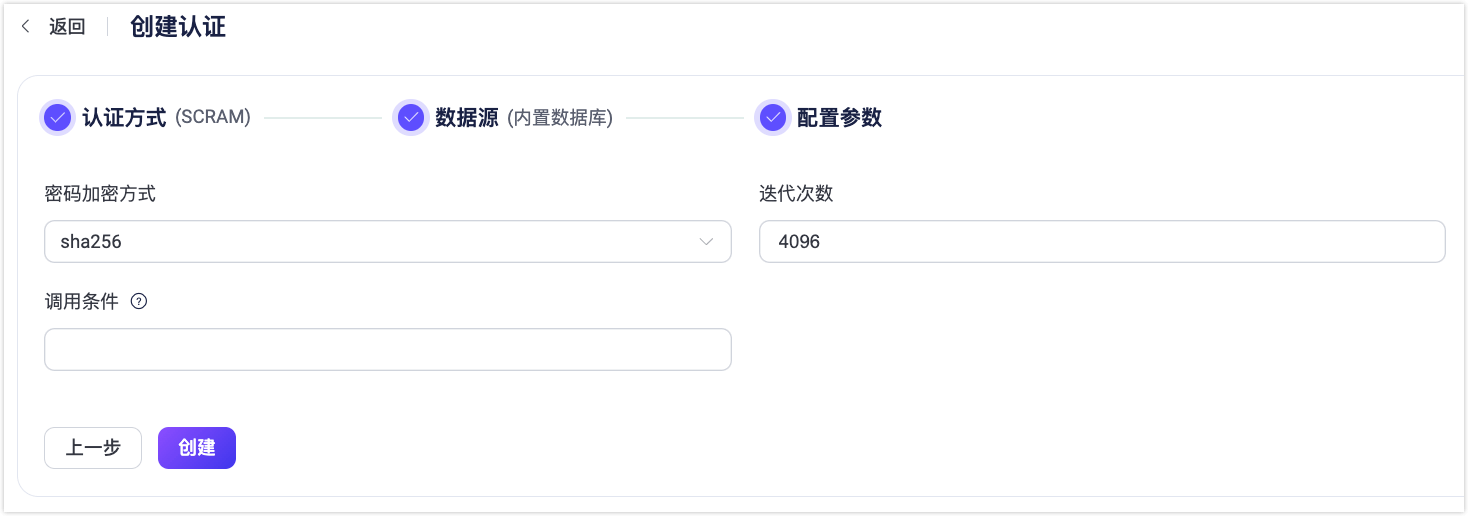Click the 认证方式 step checkmark circle
This screenshot has height=516, width=1468.
[58, 118]
